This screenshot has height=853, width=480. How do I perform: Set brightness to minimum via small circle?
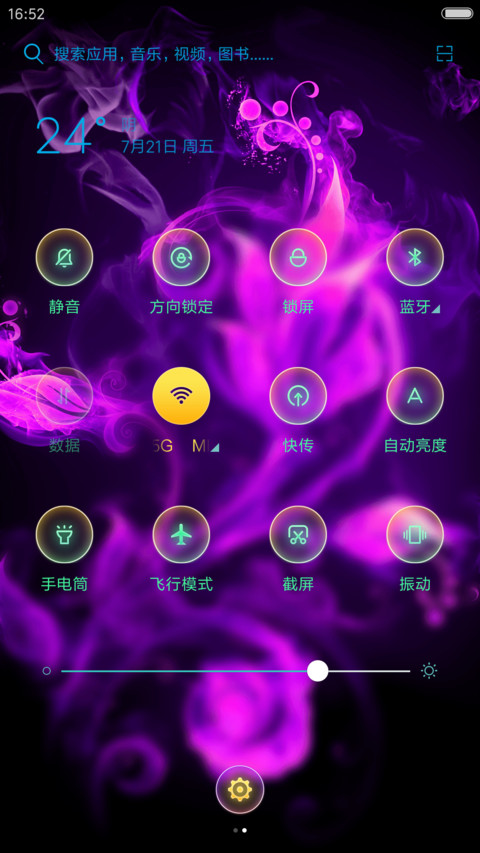pyautogui.click(x=47, y=671)
